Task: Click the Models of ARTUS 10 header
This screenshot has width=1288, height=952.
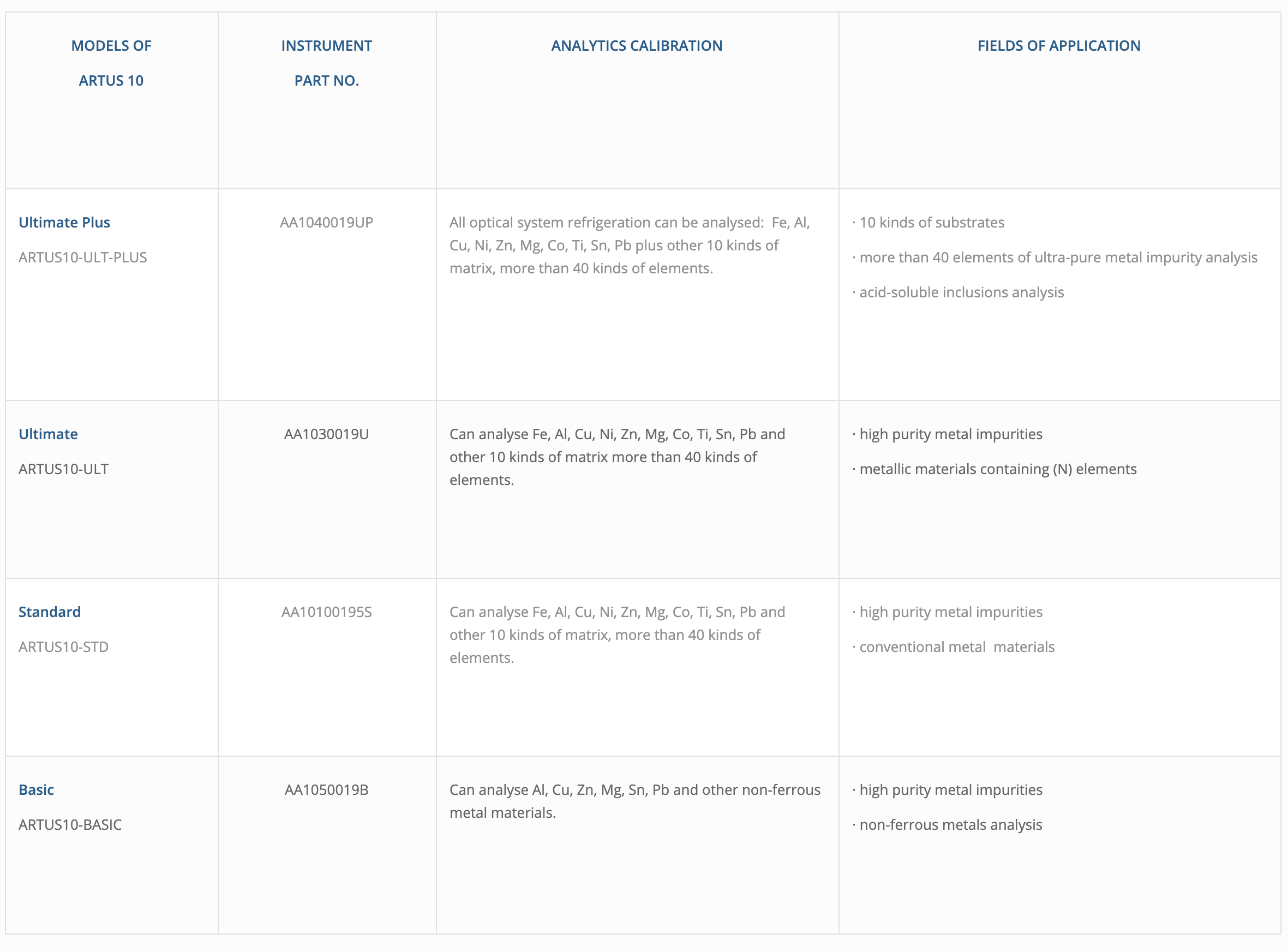Action: click(111, 63)
